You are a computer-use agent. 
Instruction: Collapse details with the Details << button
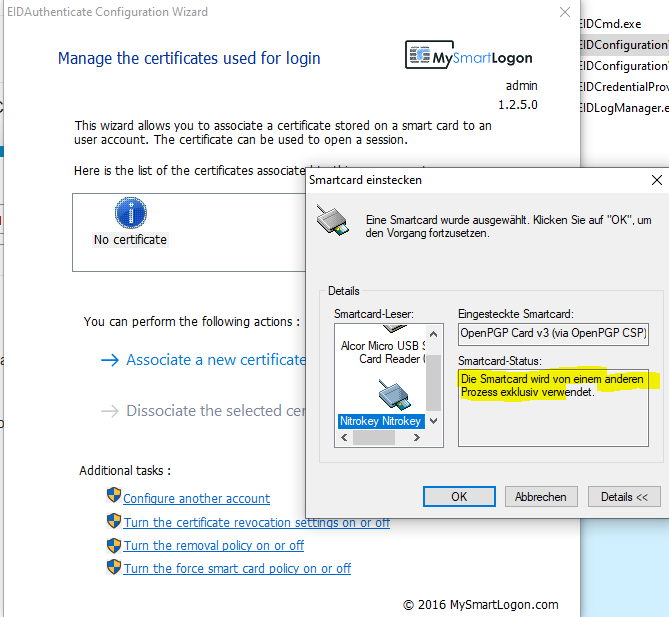click(624, 497)
